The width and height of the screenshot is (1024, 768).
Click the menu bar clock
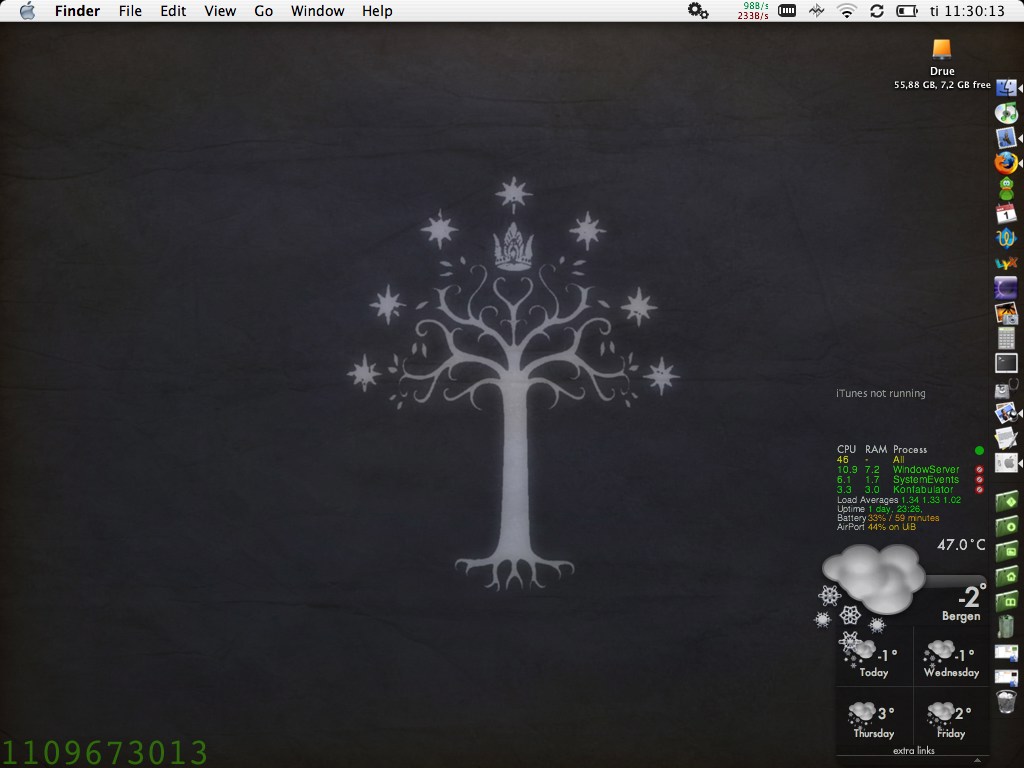[966, 11]
